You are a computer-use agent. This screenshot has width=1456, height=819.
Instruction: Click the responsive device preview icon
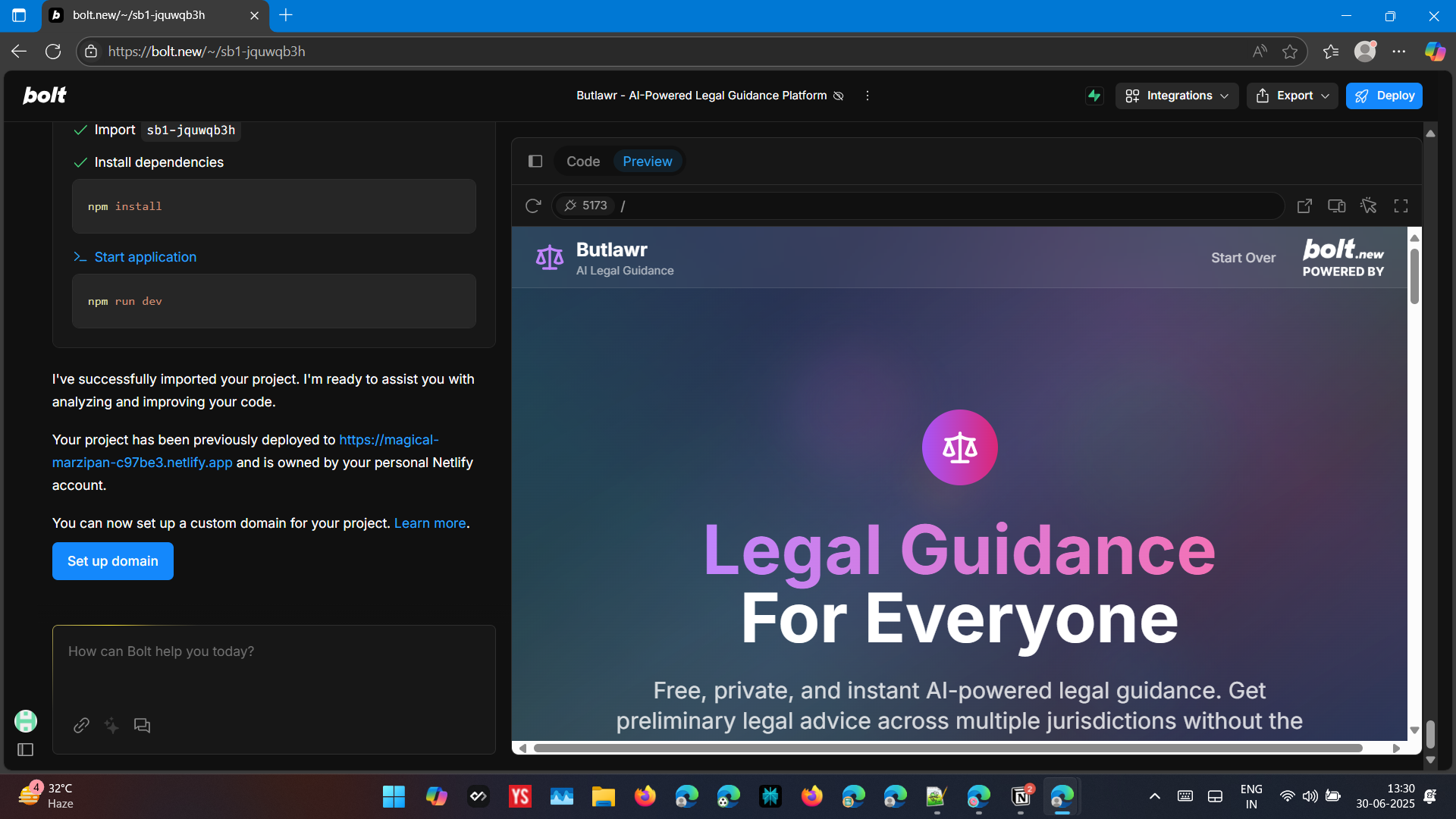pos(1336,206)
